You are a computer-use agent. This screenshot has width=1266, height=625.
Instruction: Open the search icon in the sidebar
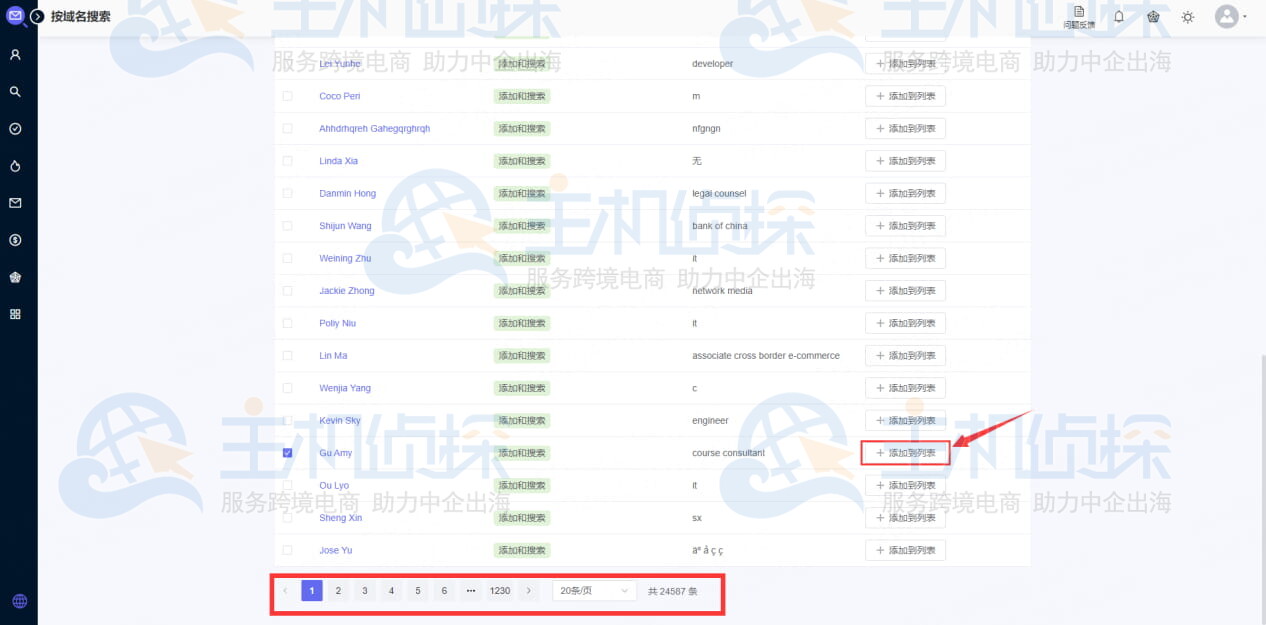[18, 91]
